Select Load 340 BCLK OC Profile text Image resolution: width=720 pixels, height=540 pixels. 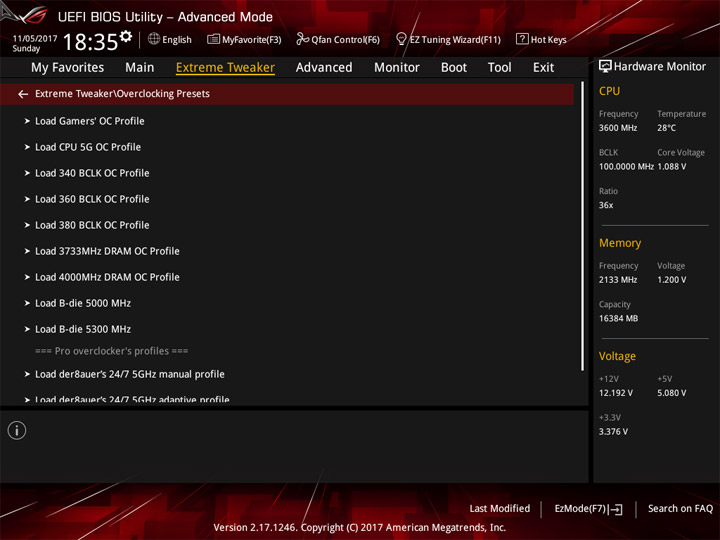(x=92, y=173)
